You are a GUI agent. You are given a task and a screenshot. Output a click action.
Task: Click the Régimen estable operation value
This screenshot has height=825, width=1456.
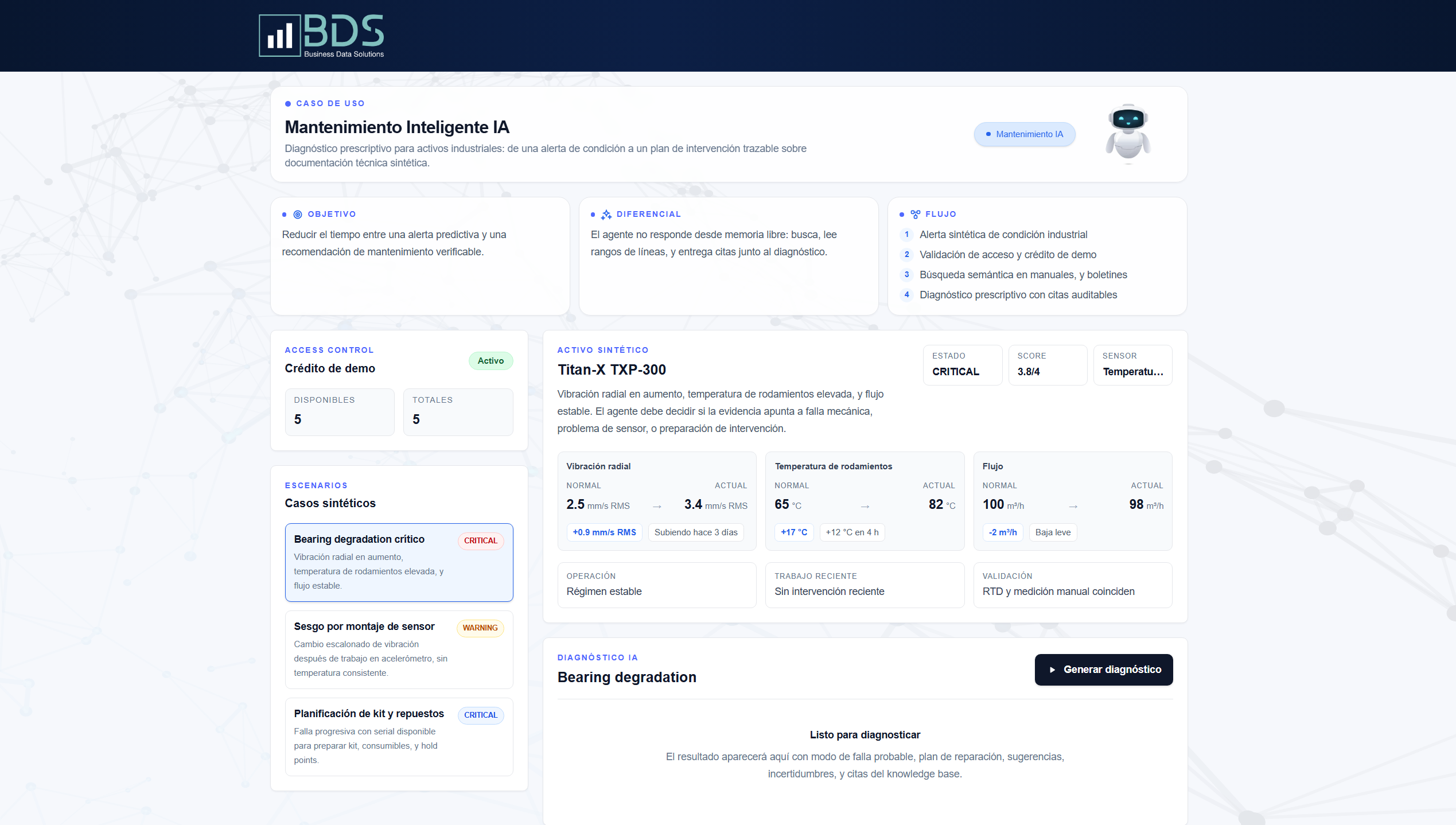pyautogui.click(x=604, y=591)
